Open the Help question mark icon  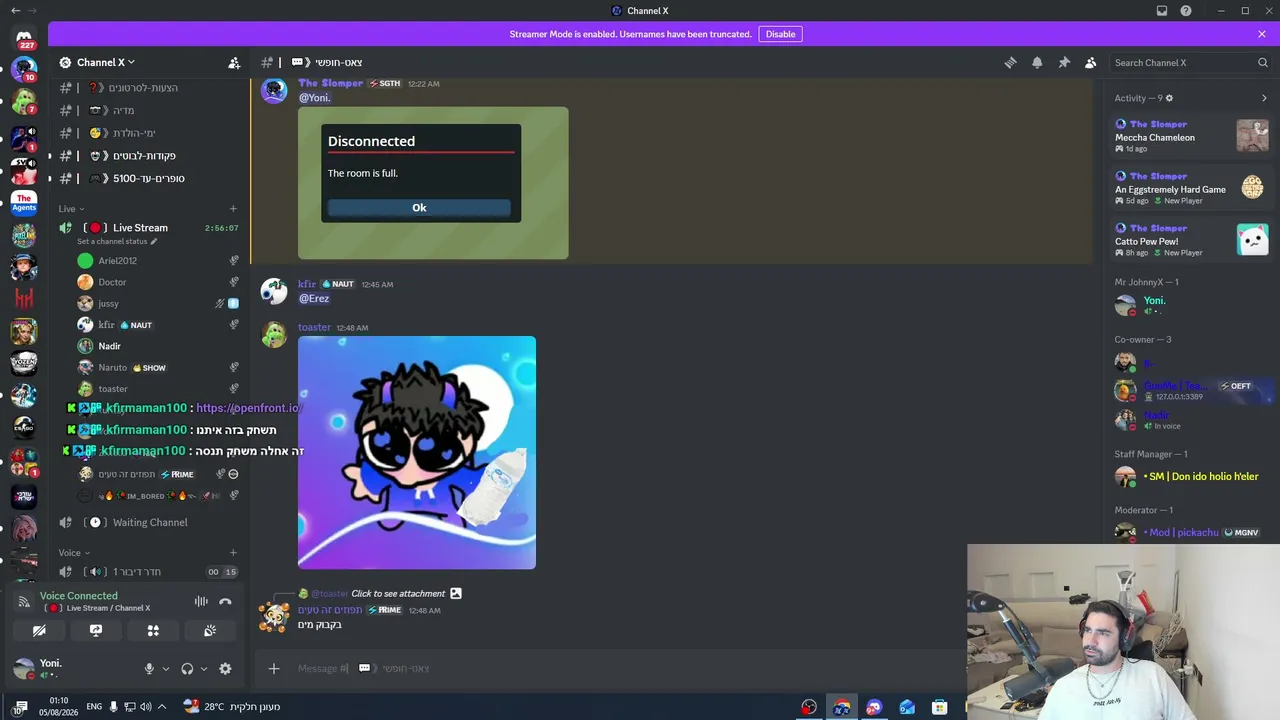pos(1186,11)
